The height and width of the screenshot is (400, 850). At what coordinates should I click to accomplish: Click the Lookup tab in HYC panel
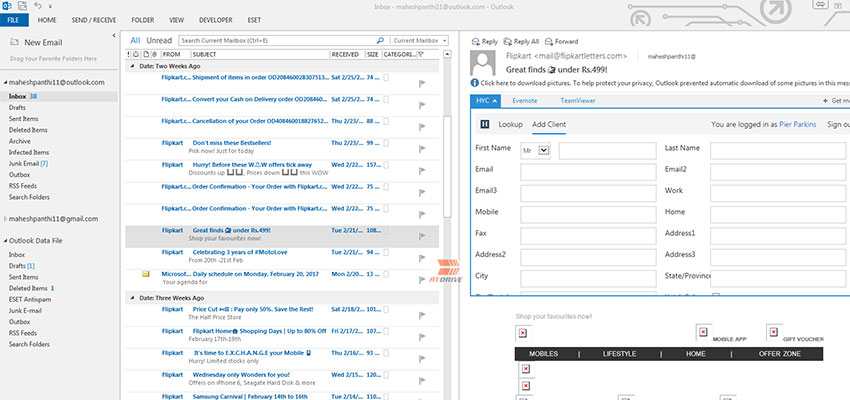click(x=511, y=124)
